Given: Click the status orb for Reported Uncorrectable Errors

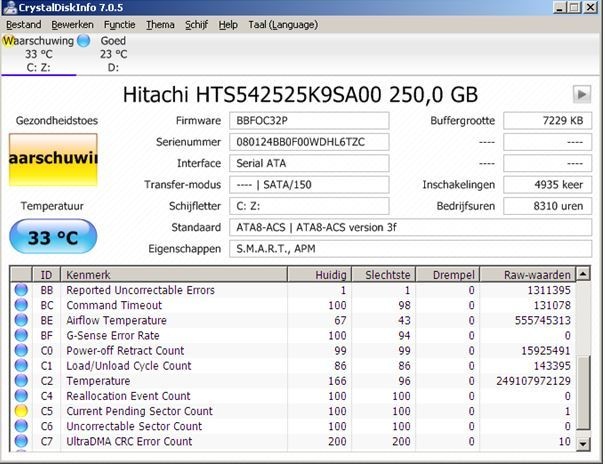Looking at the screenshot, I should point(21,290).
